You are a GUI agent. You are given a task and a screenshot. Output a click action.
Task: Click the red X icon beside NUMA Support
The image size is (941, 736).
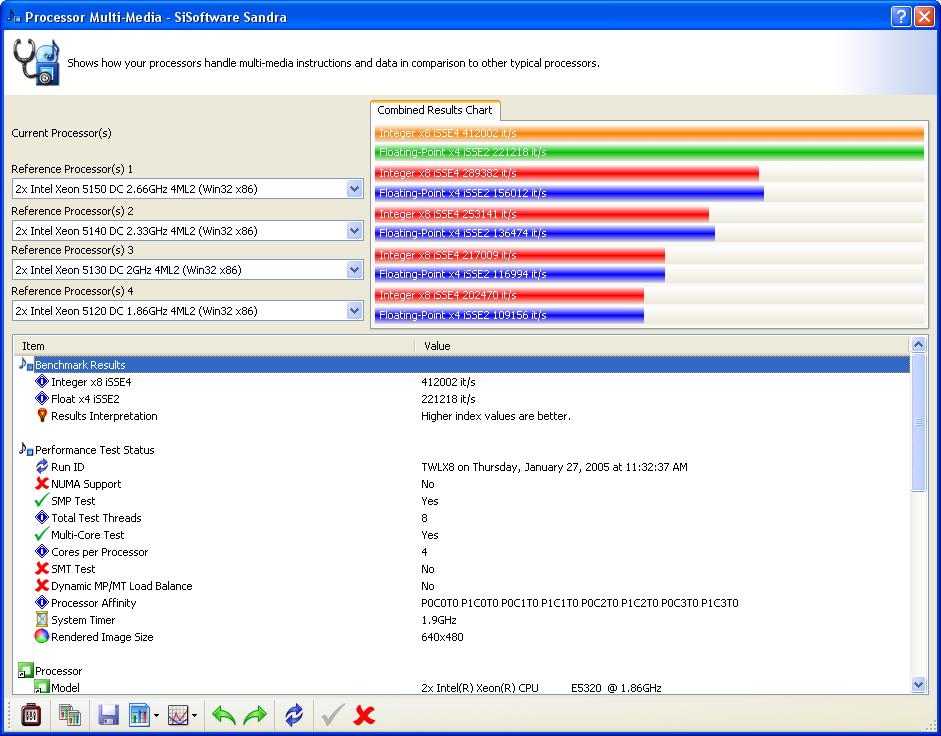tap(41, 483)
